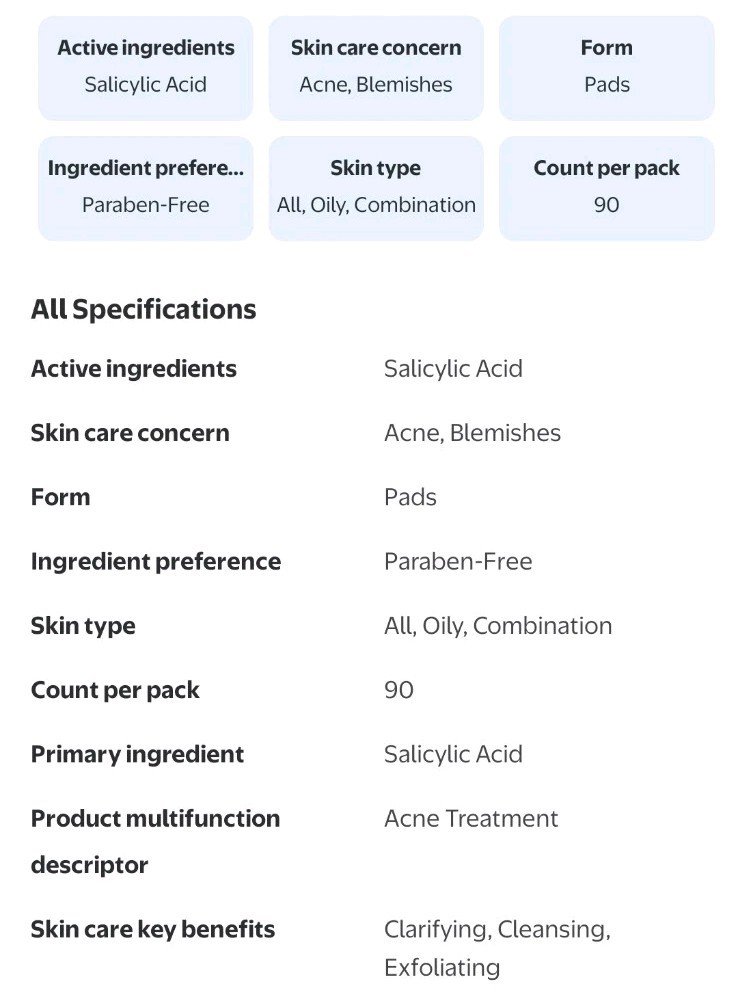Click the Acne Treatment value
The height and width of the screenshot is (997, 738).
coord(471,818)
